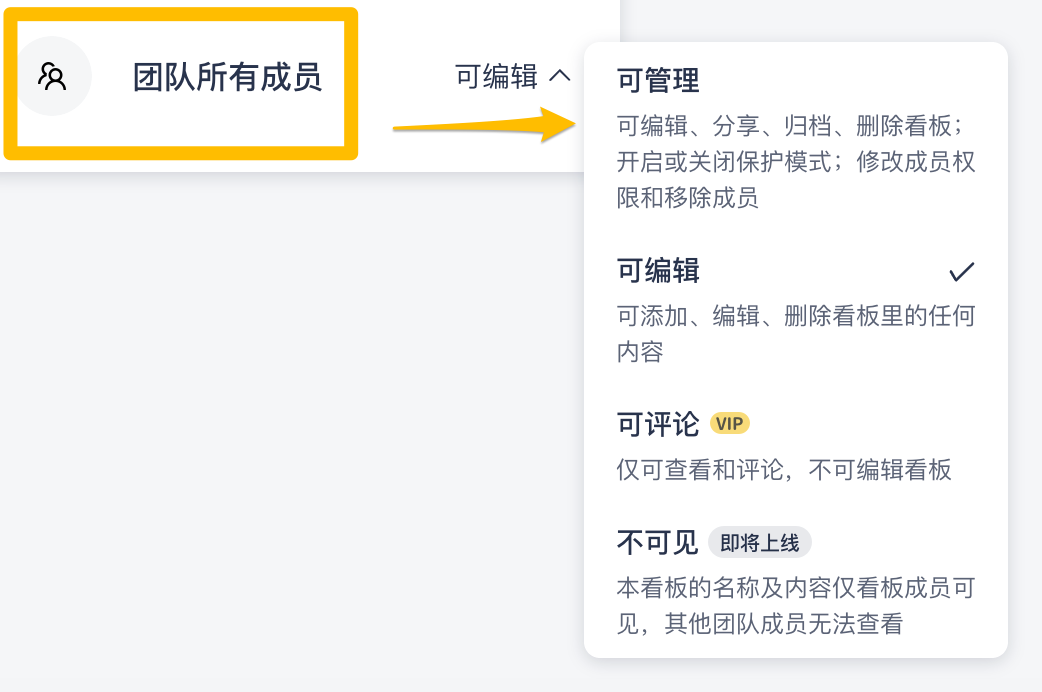
Task: Click the 仅可查看和评论，不可编辑看板 description
Action: 784,470
